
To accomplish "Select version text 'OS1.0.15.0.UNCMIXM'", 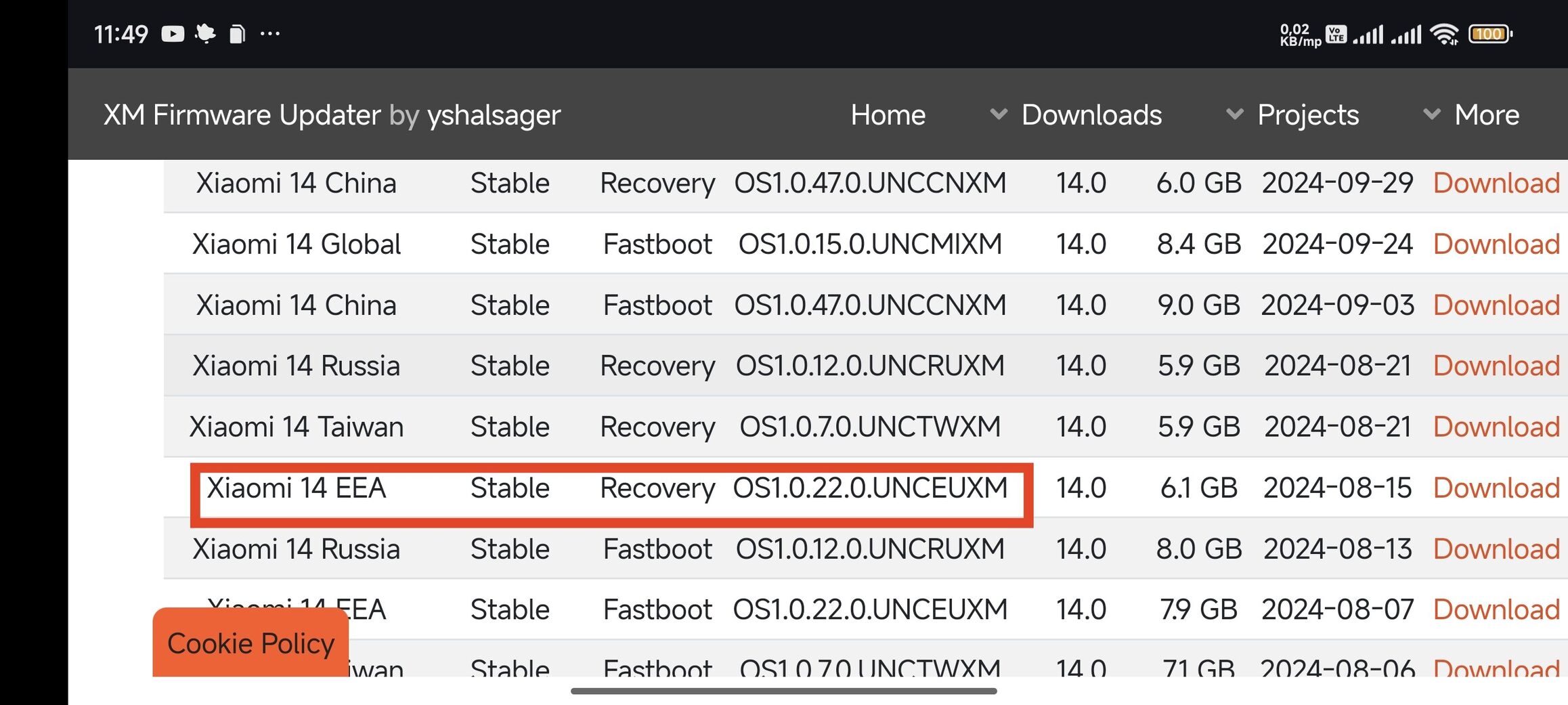I will 870,244.
